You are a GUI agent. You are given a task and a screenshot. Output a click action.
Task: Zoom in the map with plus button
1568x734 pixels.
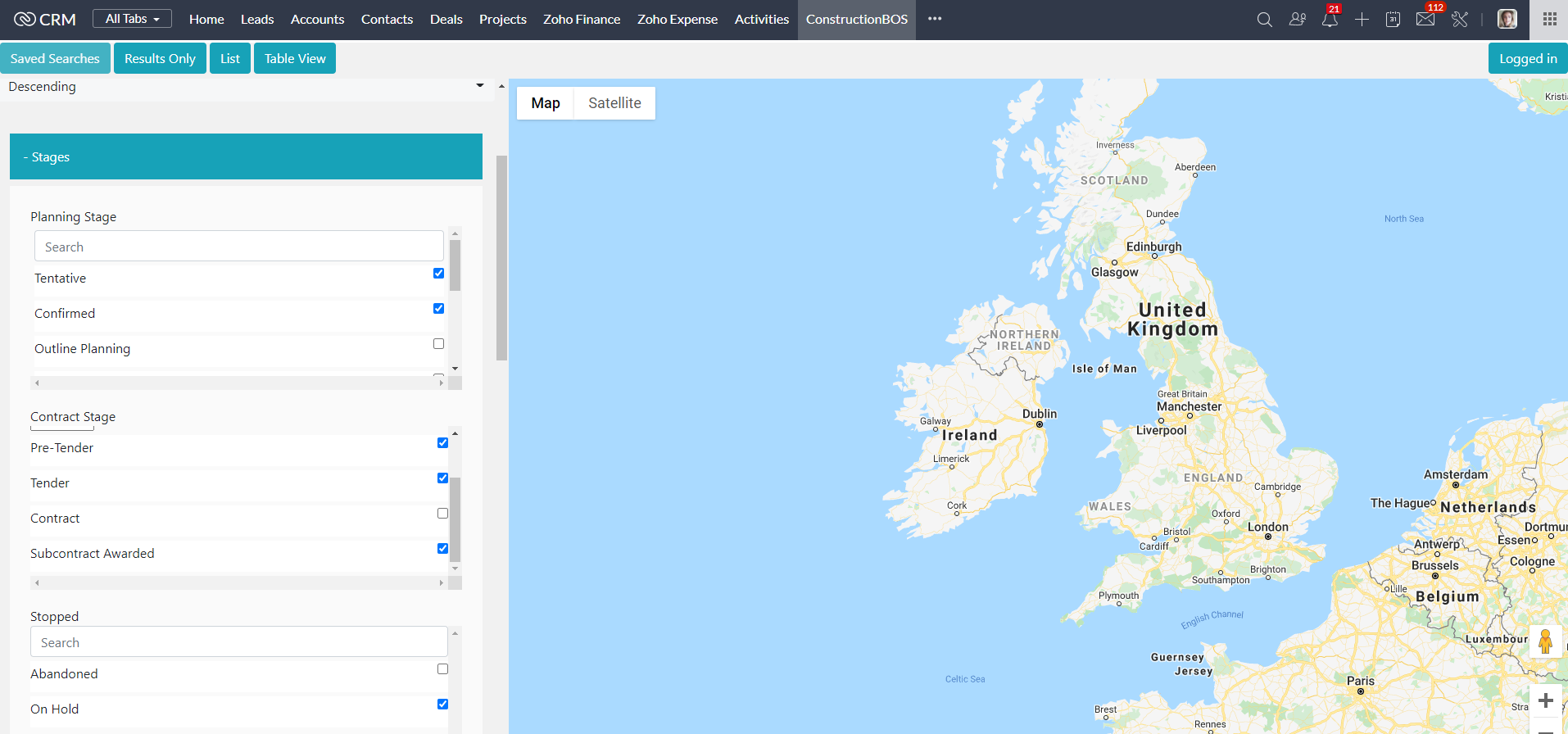pos(1546,700)
